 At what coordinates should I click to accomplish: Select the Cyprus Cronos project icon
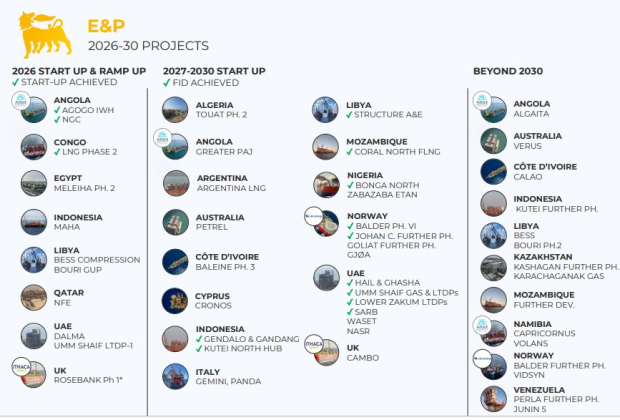[x=176, y=300]
